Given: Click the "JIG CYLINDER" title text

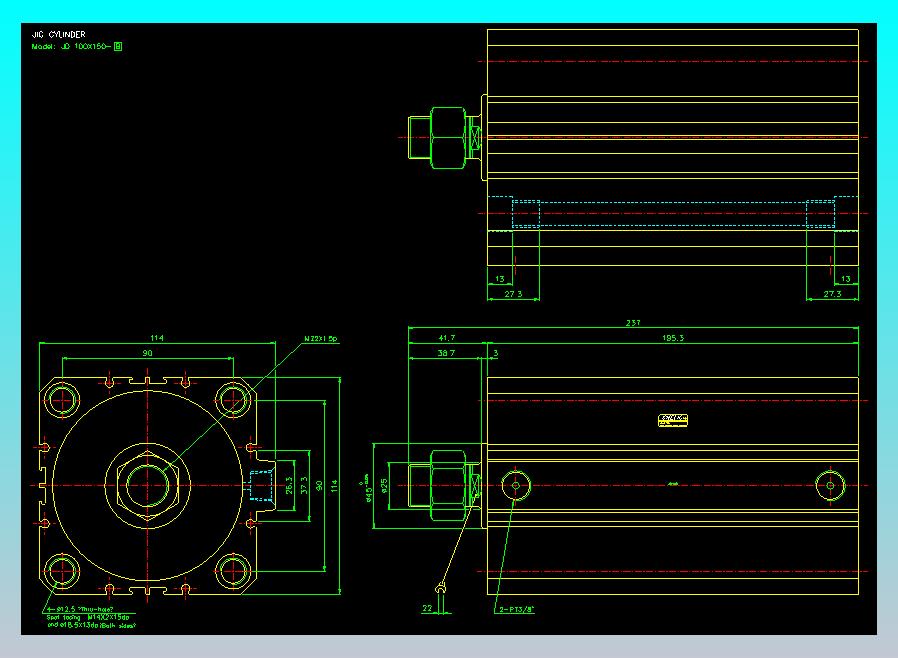Looking at the screenshot, I should coord(58,34).
